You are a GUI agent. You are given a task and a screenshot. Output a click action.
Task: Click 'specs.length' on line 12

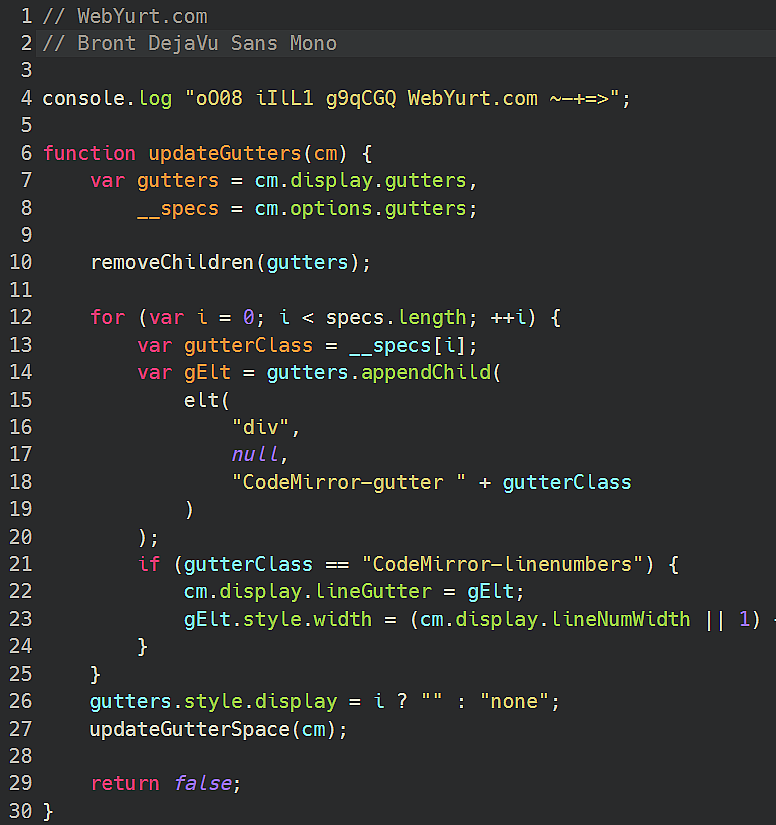coord(396,318)
